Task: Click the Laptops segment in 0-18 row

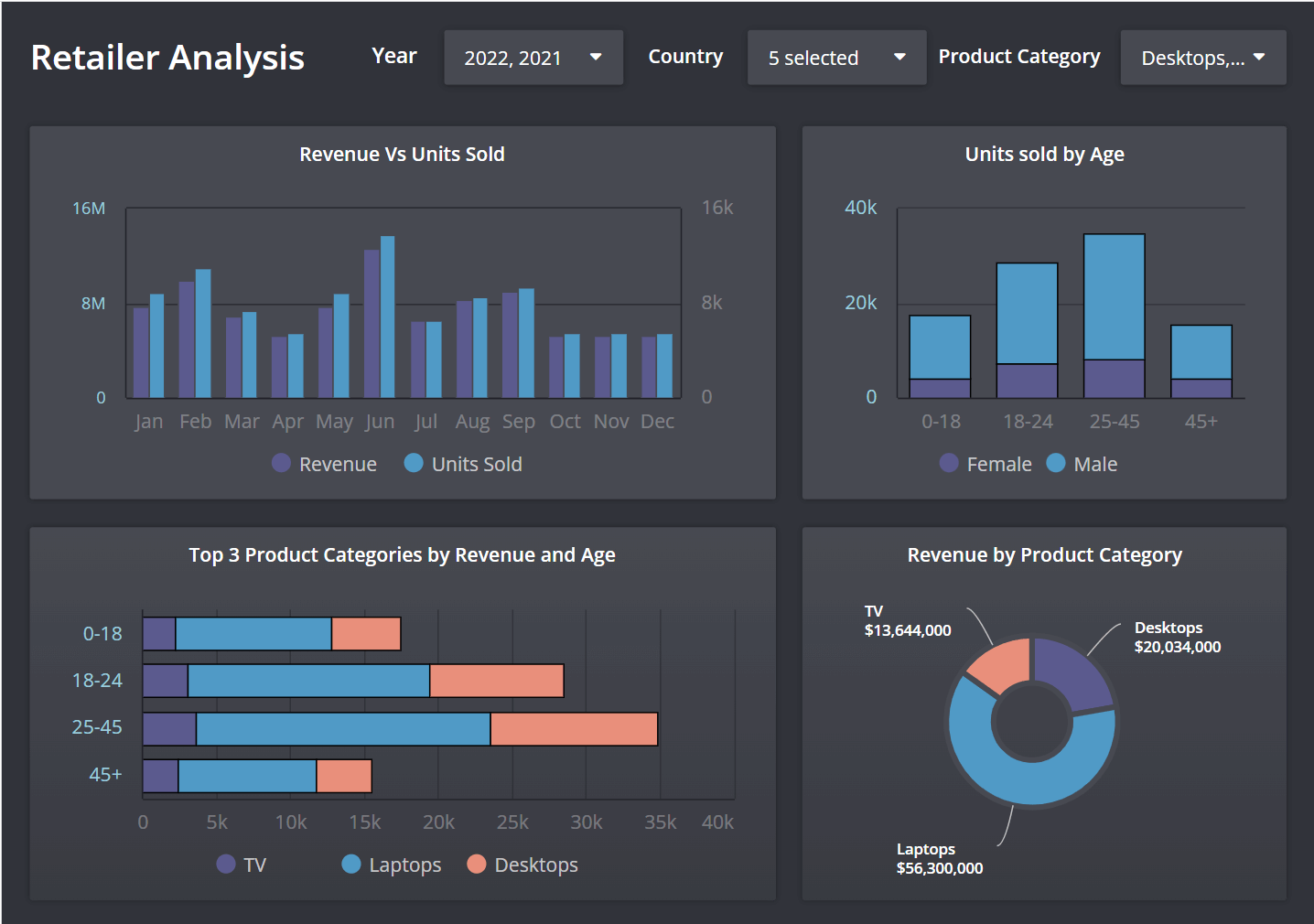Action: click(x=253, y=634)
